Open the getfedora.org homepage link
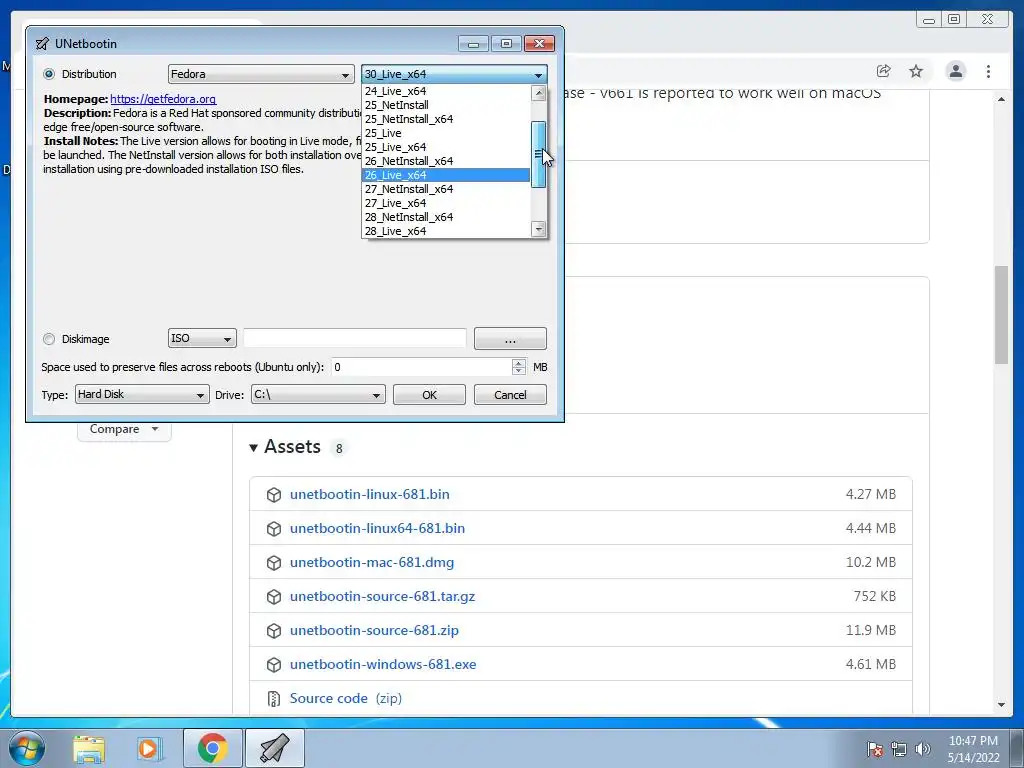 (x=163, y=99)
